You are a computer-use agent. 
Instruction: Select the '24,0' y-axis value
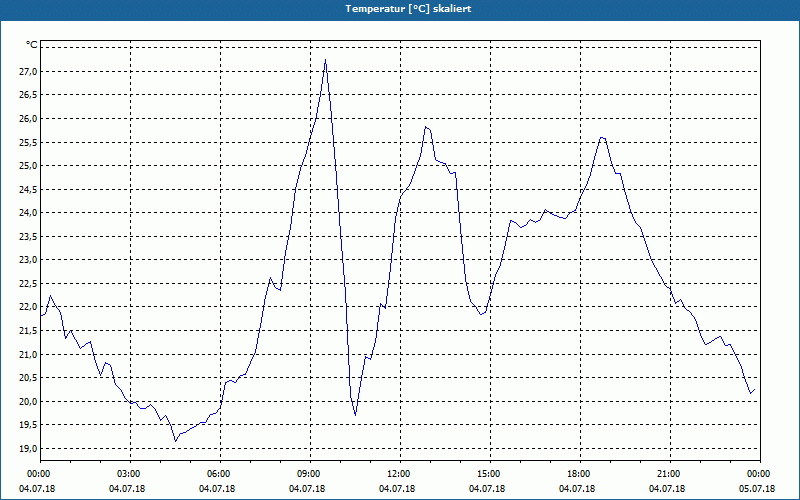(28, 213)
